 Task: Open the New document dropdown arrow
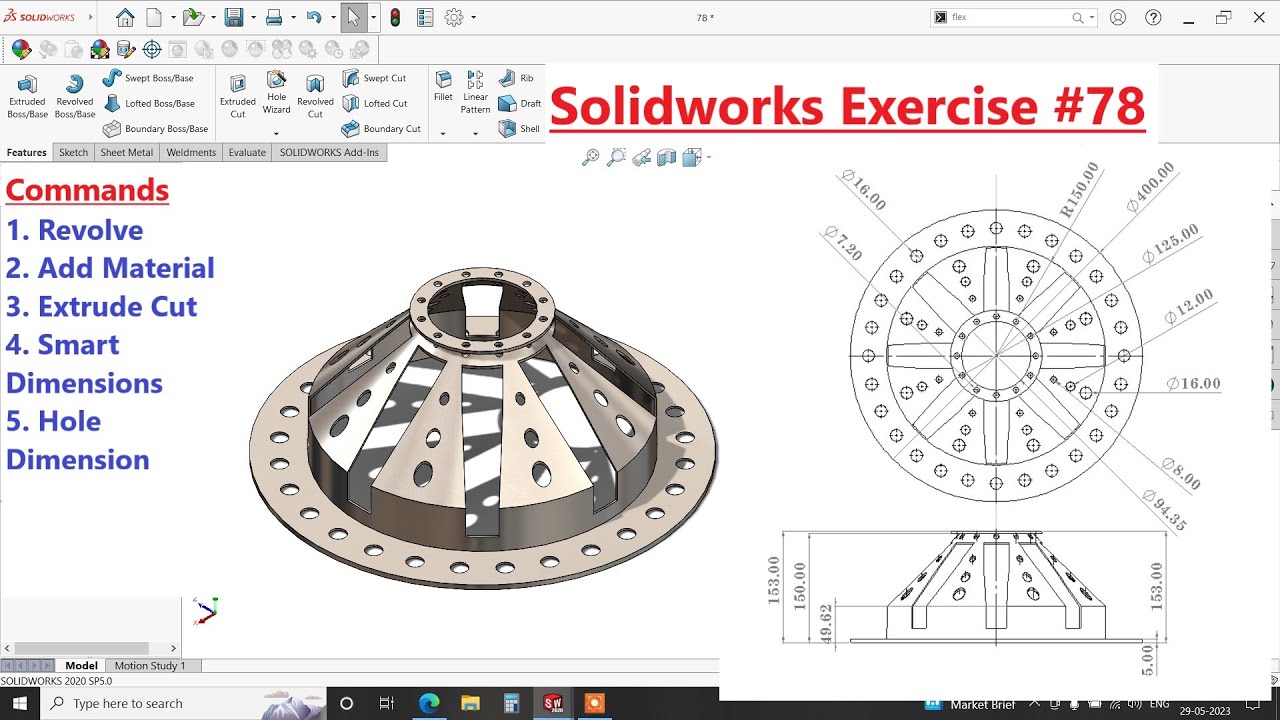(x=171, y=18)
